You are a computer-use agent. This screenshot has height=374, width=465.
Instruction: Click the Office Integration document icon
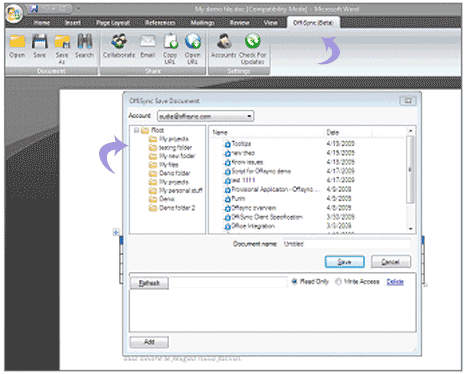[x=227, y=226]
